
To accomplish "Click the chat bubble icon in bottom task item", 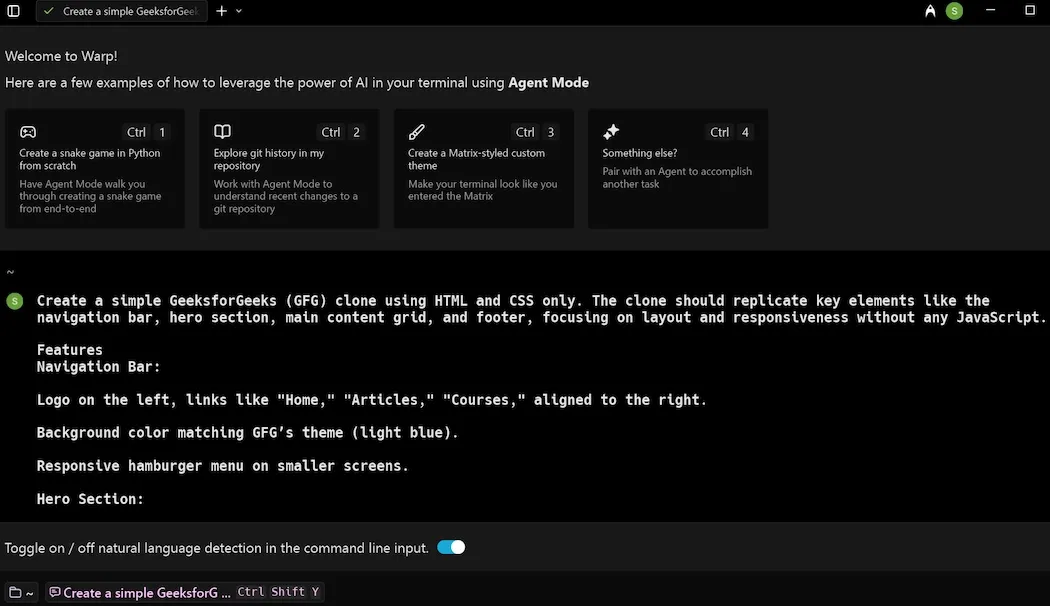I will pyautogui.click(x=57, y=592).
